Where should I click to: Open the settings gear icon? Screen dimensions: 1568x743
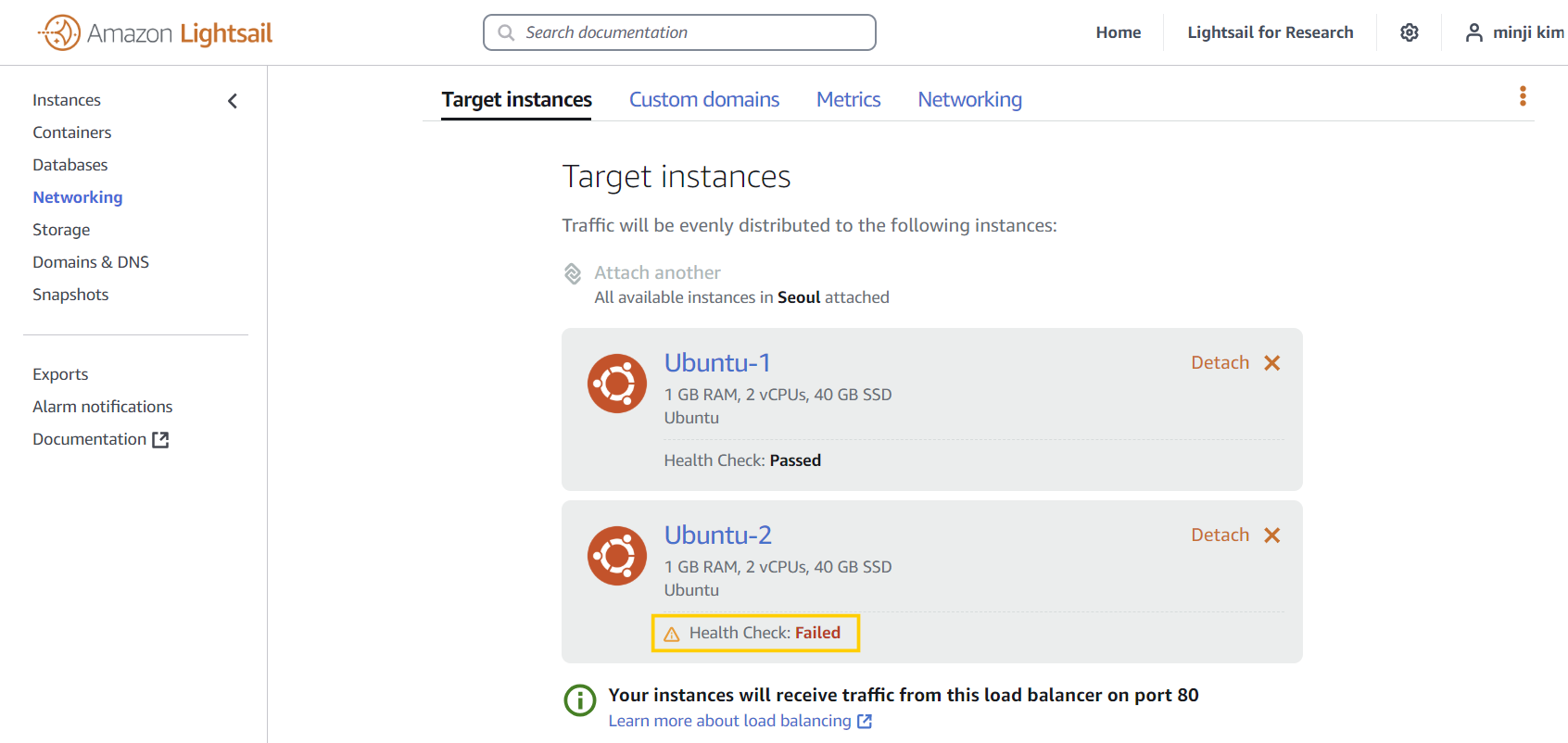click(x=1410, y=32)
